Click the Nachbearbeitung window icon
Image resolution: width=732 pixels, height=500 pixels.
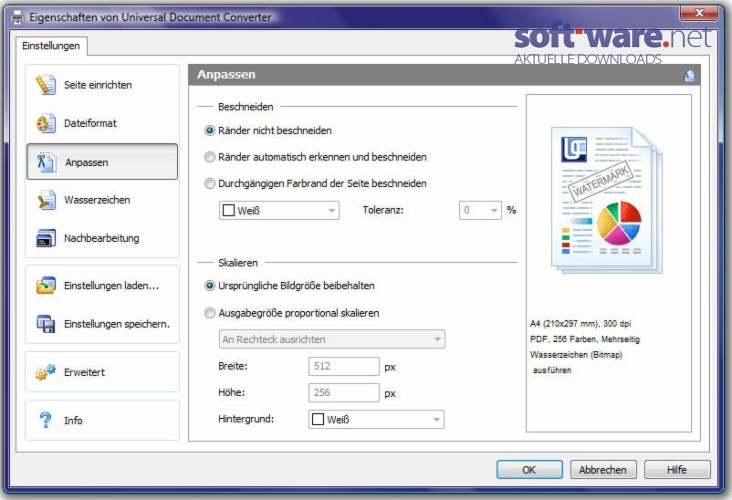point(46,238)
